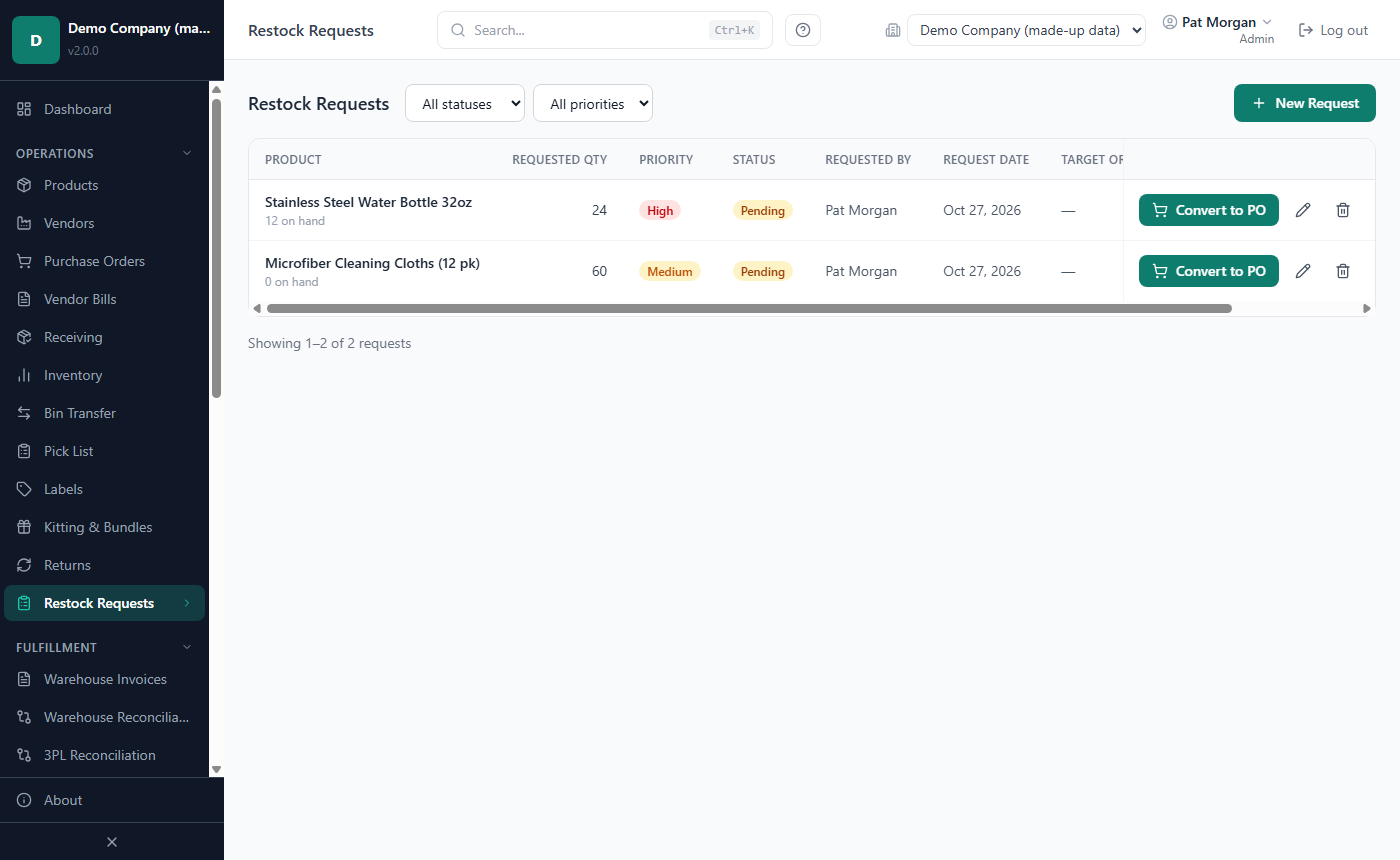Click the Bin Transfer arrows icon

pos(24,413)
